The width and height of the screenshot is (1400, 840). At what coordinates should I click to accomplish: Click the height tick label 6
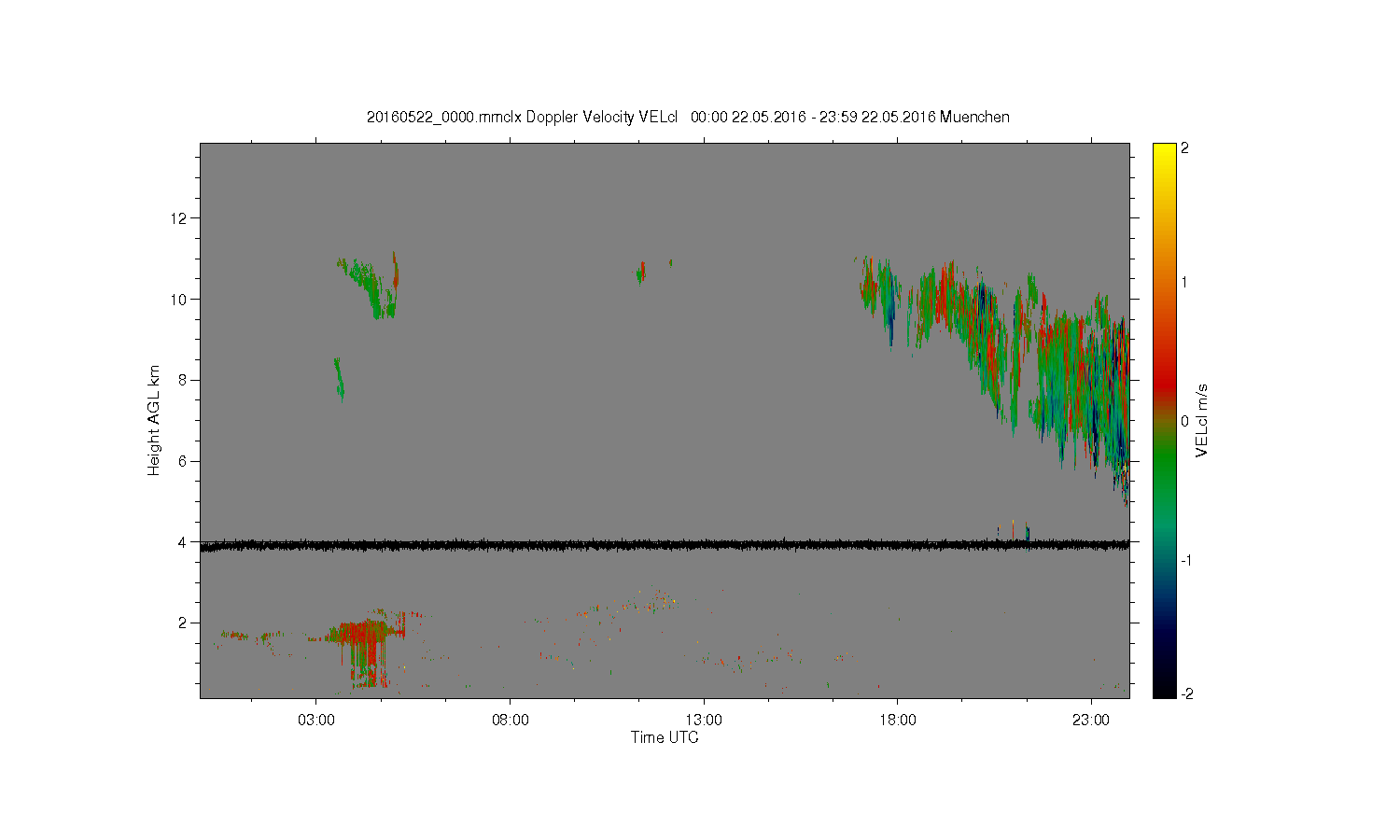tap(184, 461)
